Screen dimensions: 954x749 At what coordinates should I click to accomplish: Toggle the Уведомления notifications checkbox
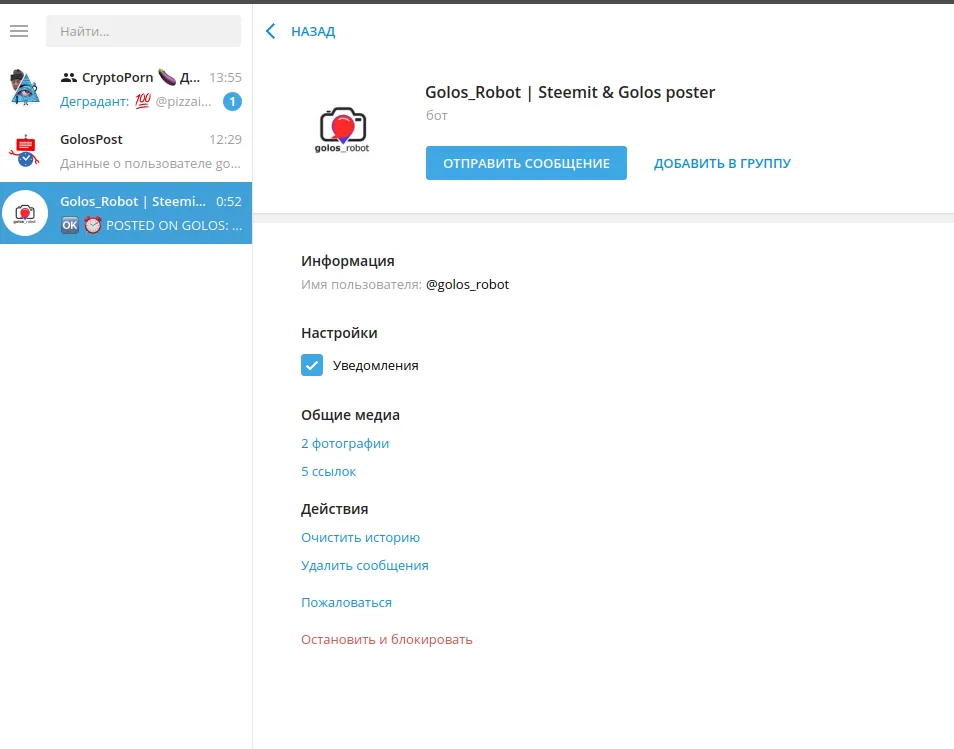312,365
